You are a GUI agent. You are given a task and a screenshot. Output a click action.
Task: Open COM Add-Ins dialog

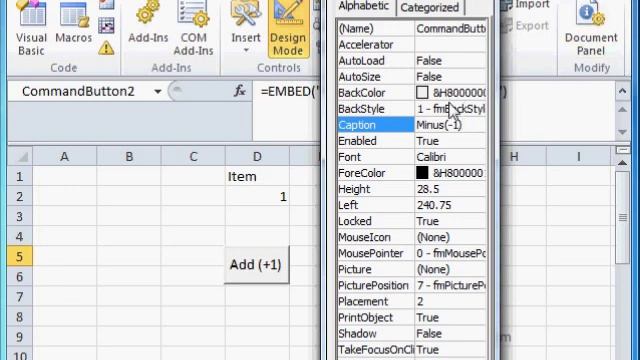point(193,29)
